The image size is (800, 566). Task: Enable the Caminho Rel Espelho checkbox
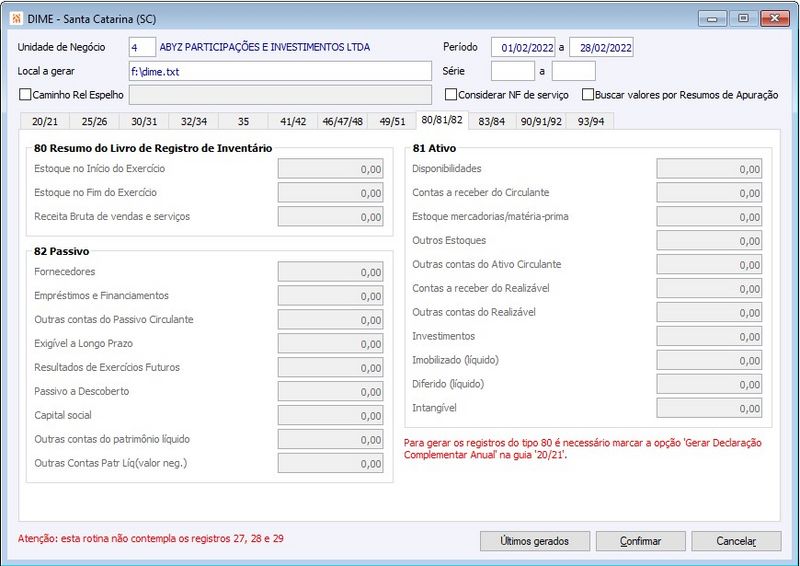pos(25,95)
